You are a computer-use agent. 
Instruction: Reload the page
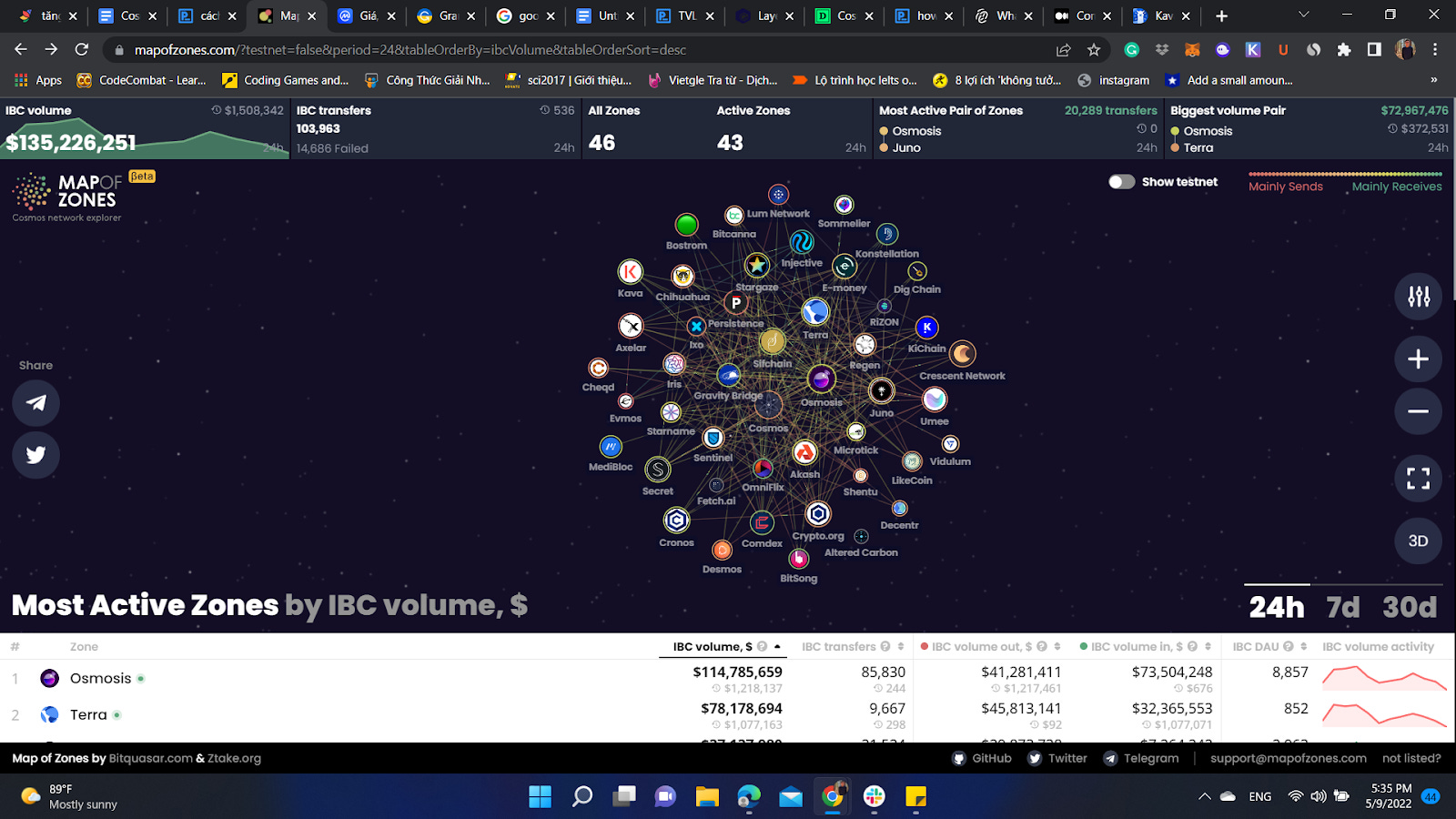pos(82,50)
